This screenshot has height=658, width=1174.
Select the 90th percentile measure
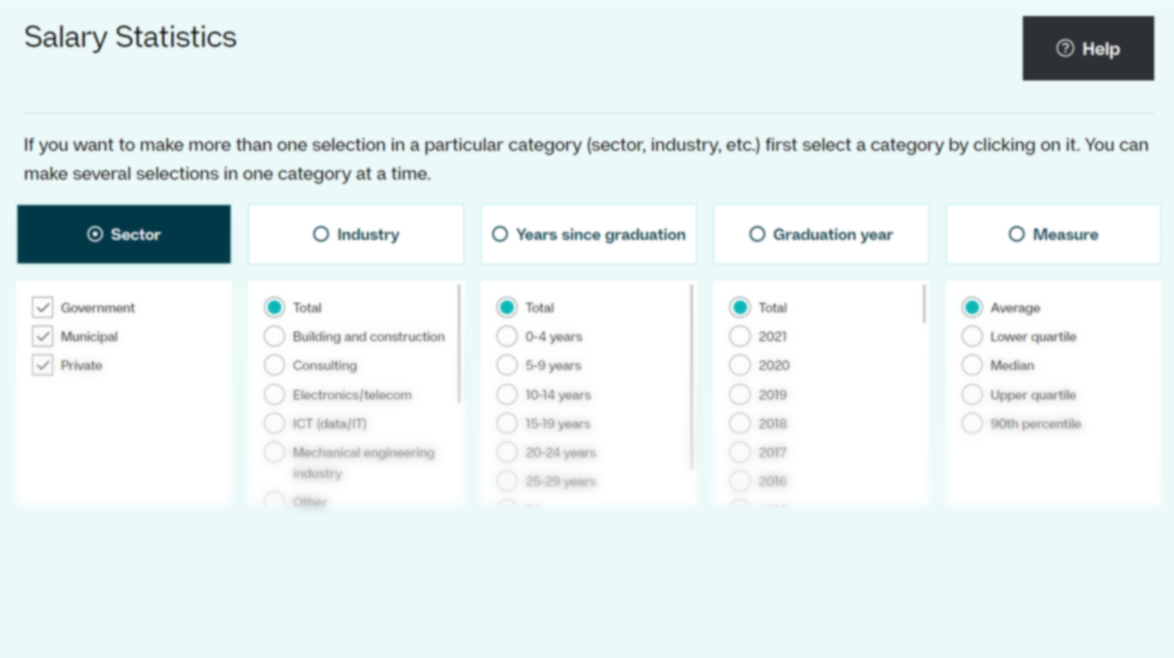coord(972,424)
